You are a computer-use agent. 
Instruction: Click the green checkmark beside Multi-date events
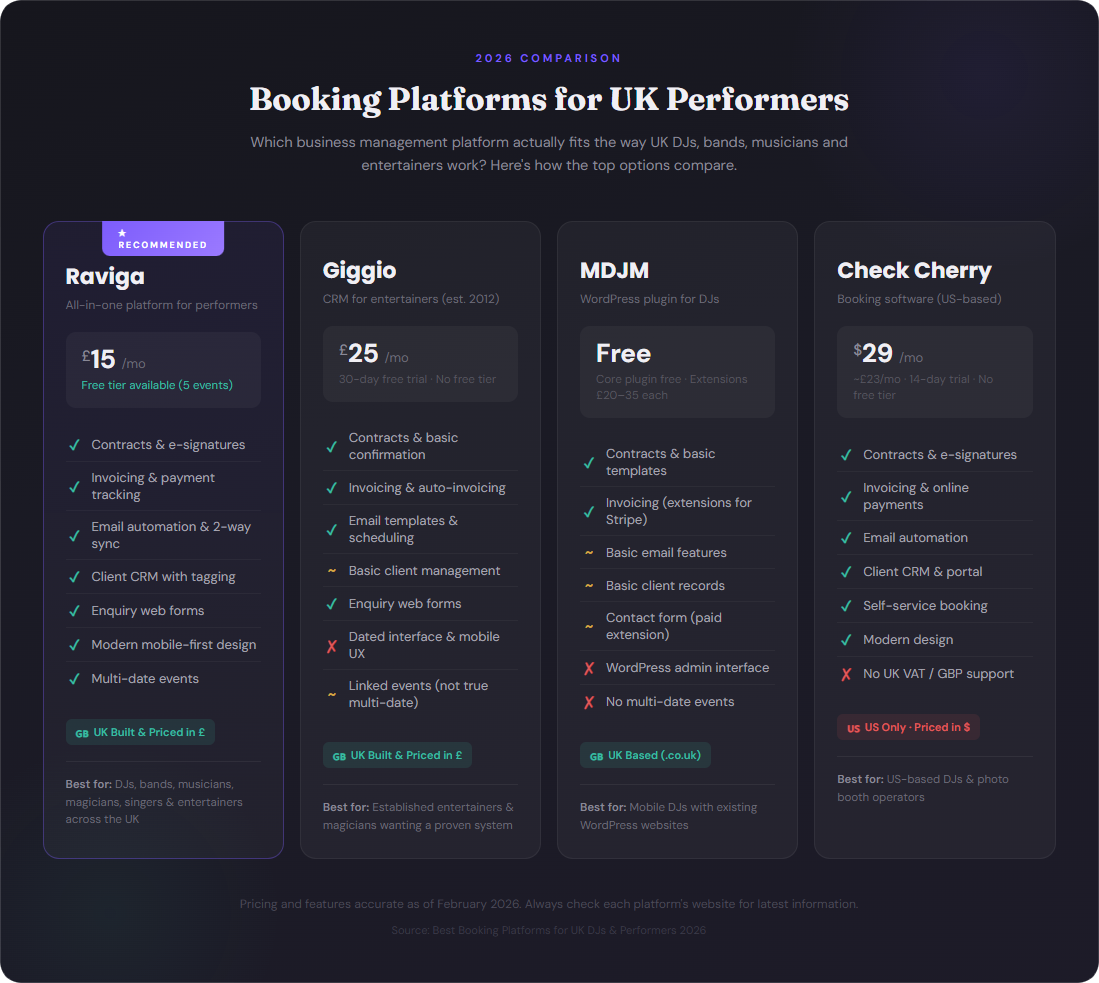74,679
